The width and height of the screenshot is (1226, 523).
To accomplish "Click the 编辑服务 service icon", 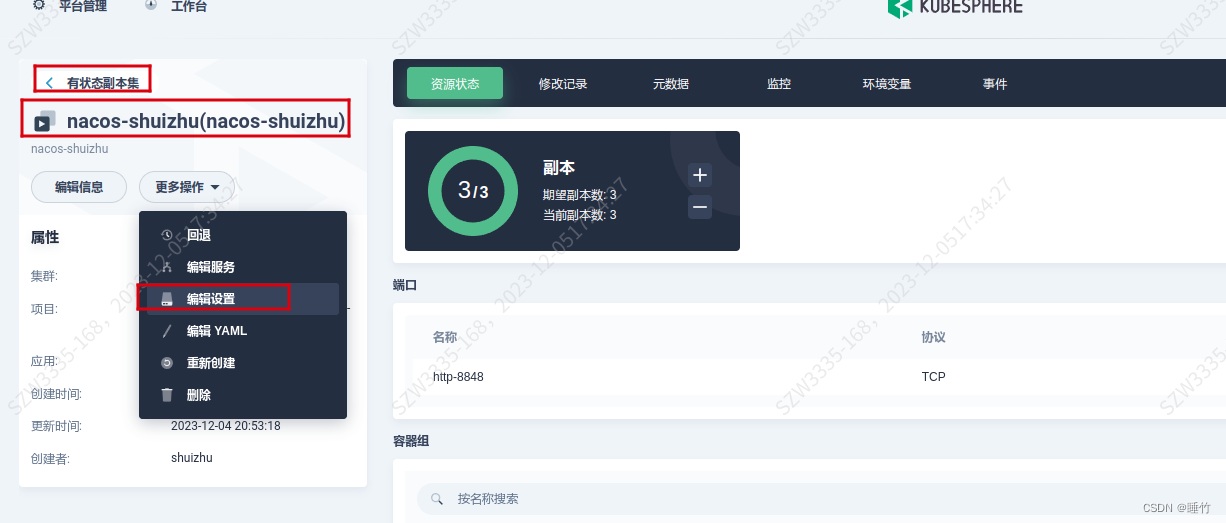I will (167, 267).
